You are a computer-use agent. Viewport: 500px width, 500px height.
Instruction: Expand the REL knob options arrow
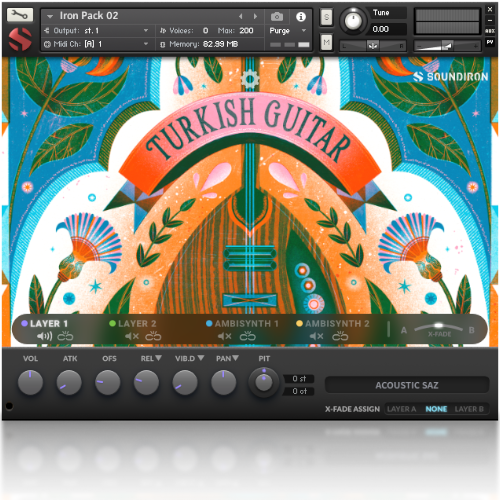159,358
